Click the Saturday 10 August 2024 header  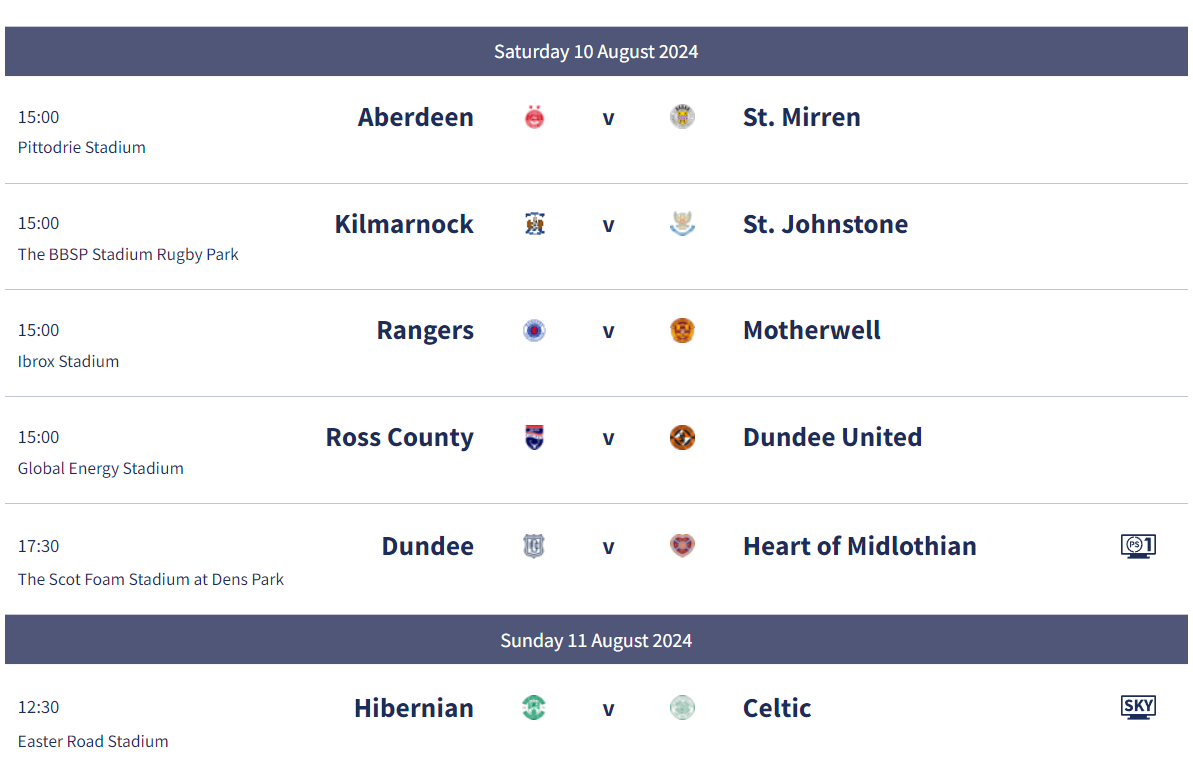coord(596,51)
